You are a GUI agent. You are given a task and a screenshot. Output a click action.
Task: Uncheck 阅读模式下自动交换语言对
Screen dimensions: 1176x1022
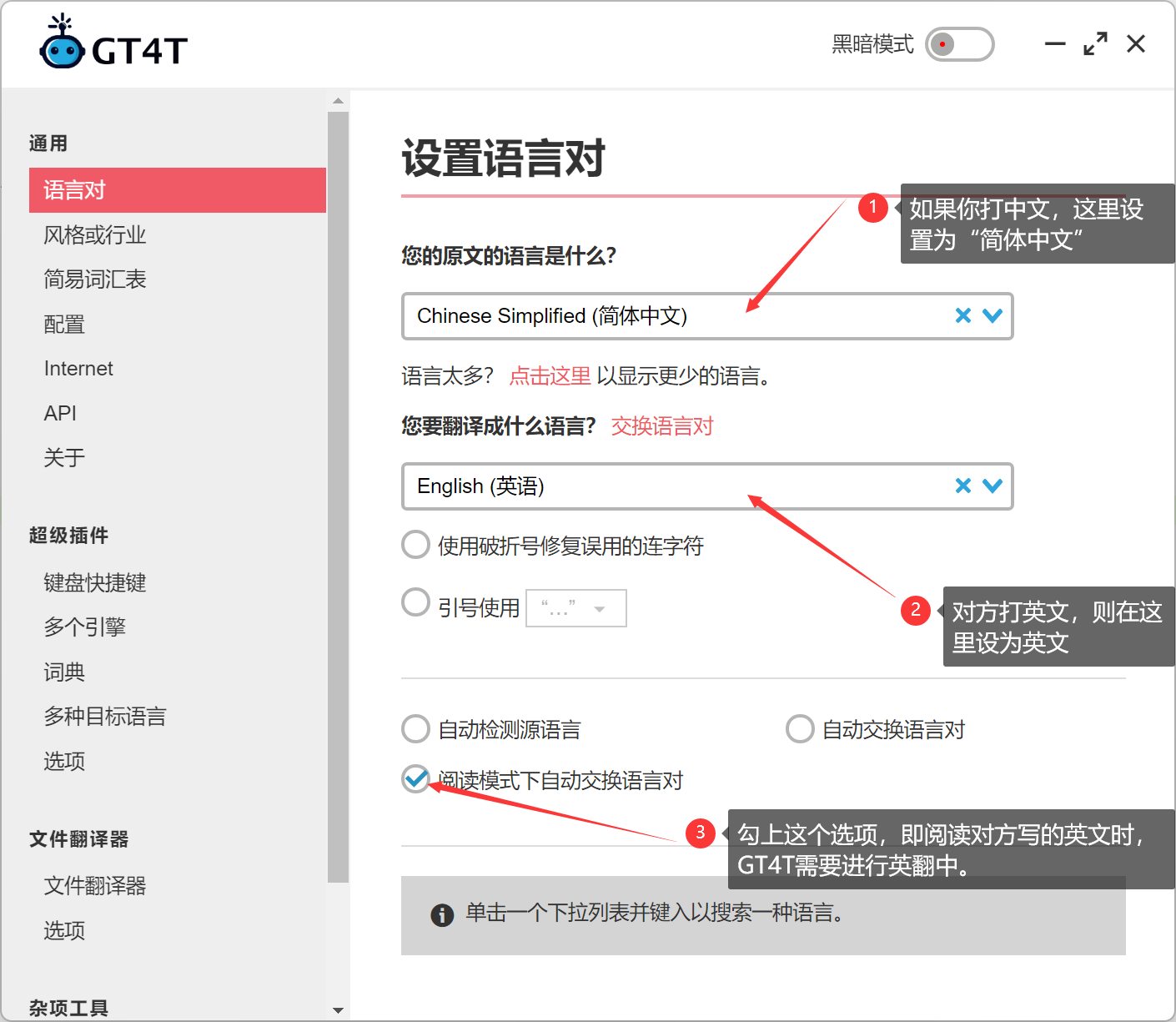click(415, 780)
